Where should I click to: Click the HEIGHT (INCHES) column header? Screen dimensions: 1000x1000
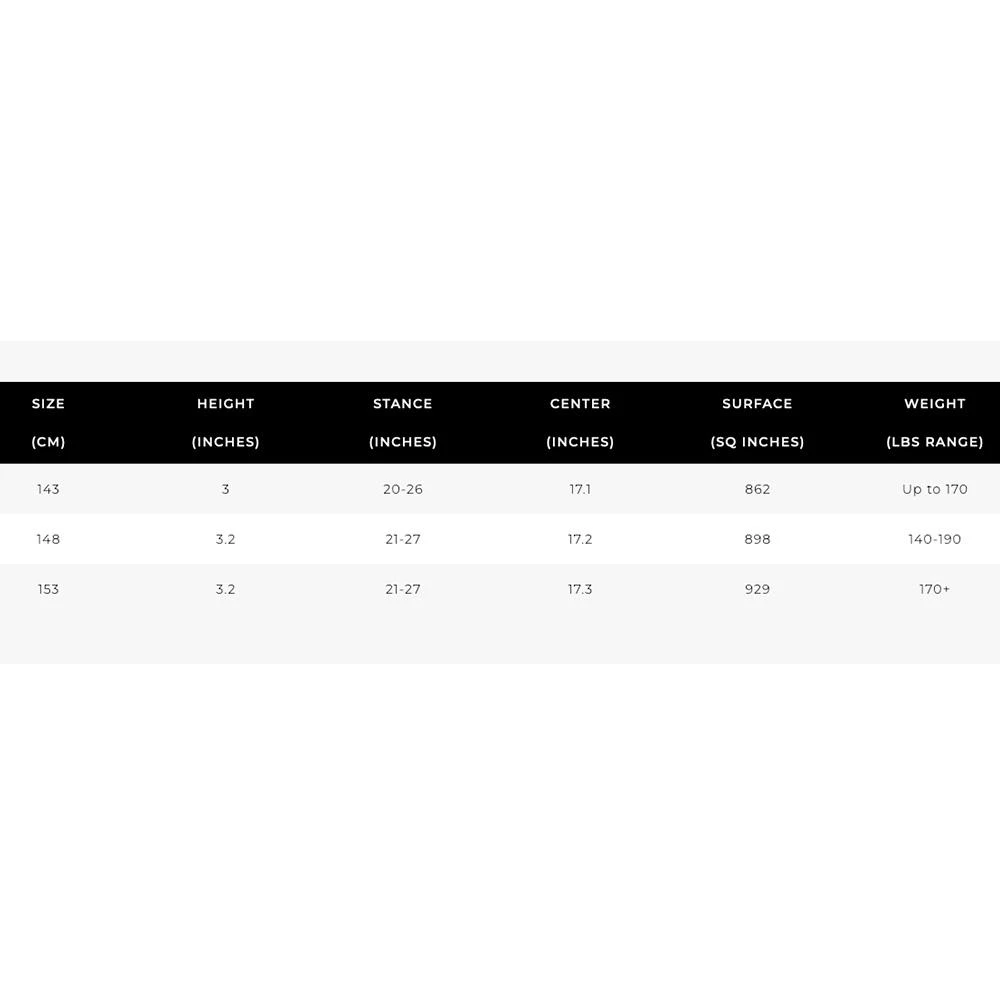click(x=226, y=422)
